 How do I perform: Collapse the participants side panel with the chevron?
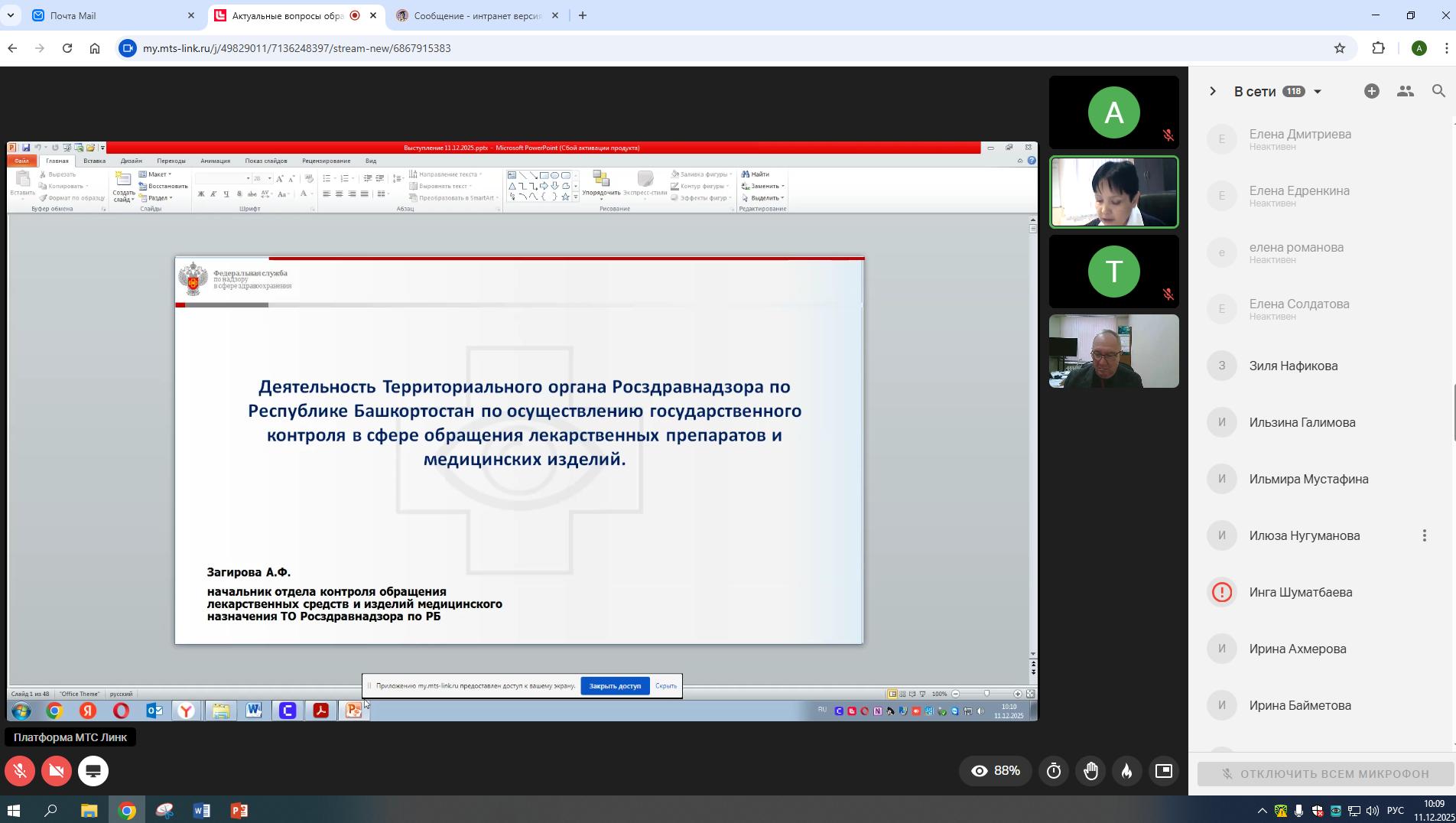[1212, 92]
